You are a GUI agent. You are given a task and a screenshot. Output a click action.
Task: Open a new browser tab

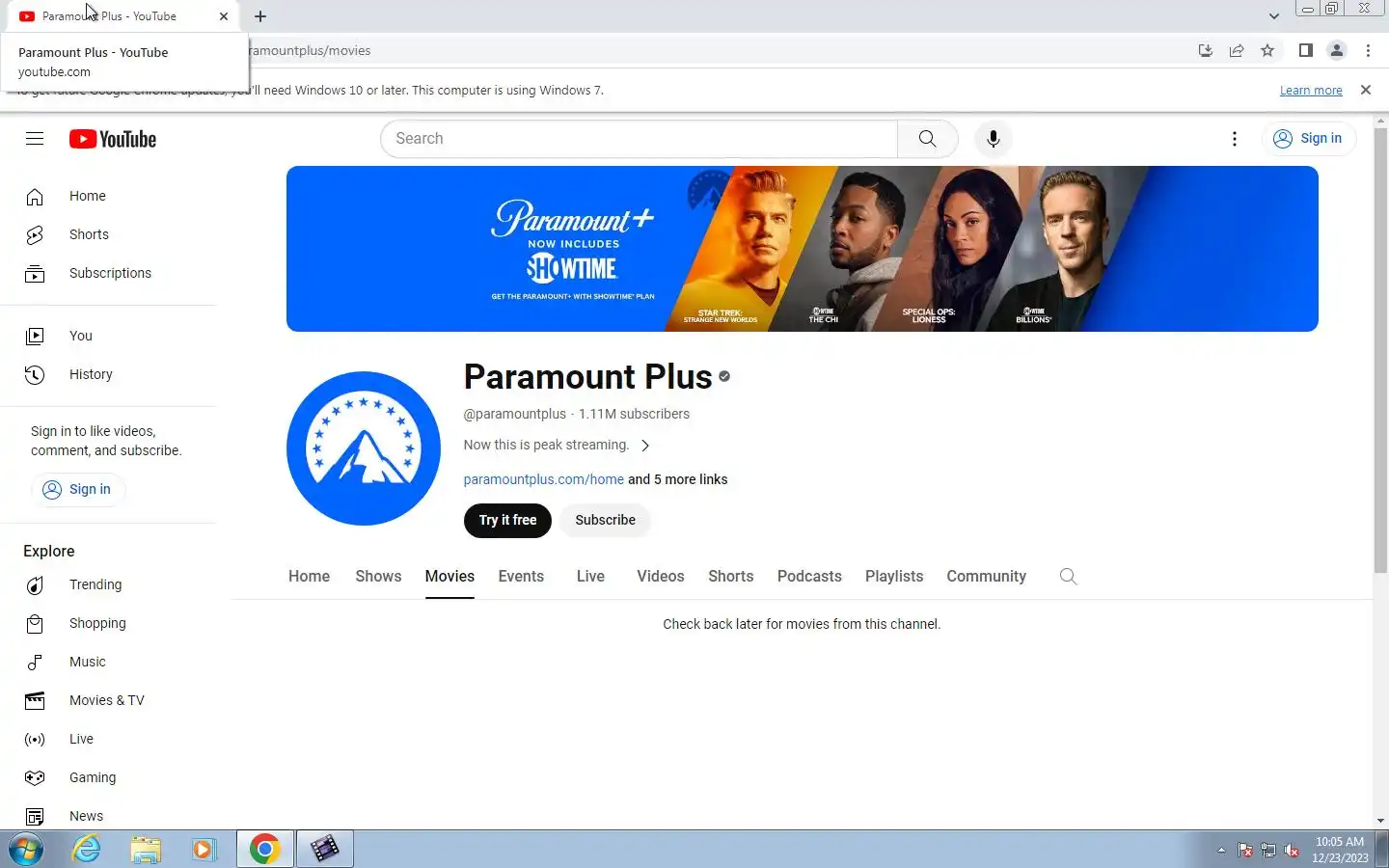(260, 16)
